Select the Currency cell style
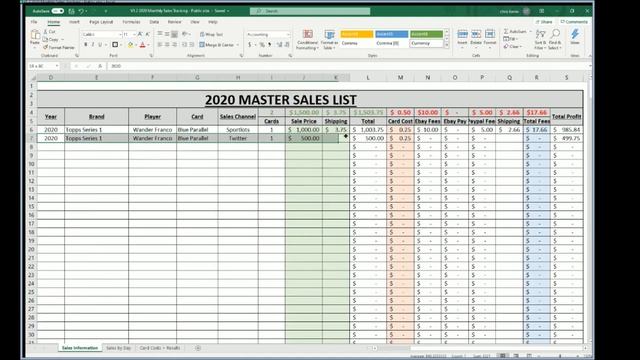Image resolution: width=640 pixels, height=360 pixels. coord(426,43)
